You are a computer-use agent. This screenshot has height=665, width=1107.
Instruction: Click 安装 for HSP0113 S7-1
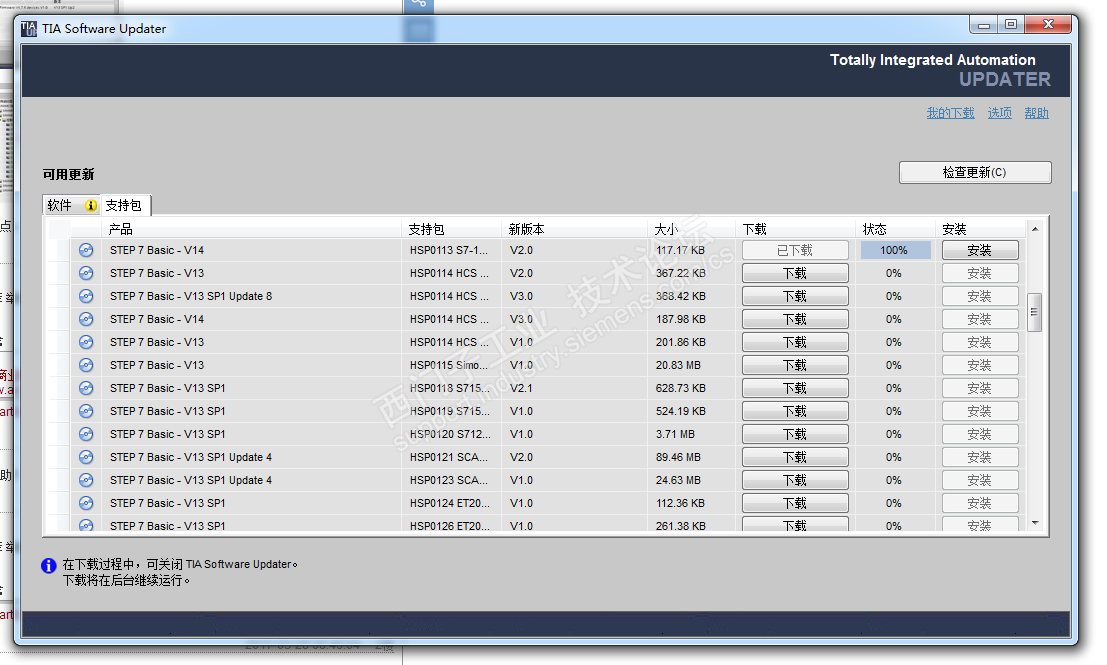click(x=980, y=250)
